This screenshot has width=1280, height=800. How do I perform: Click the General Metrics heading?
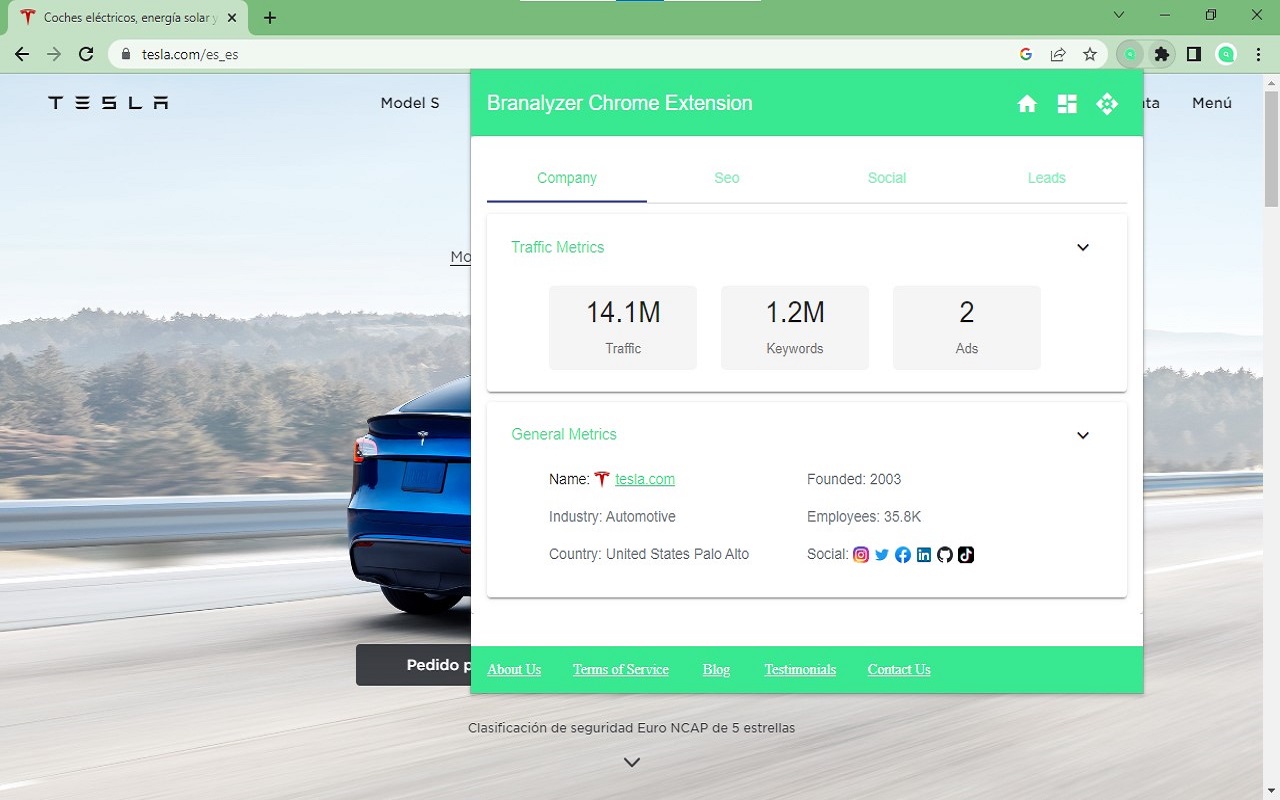click(564, 434)
